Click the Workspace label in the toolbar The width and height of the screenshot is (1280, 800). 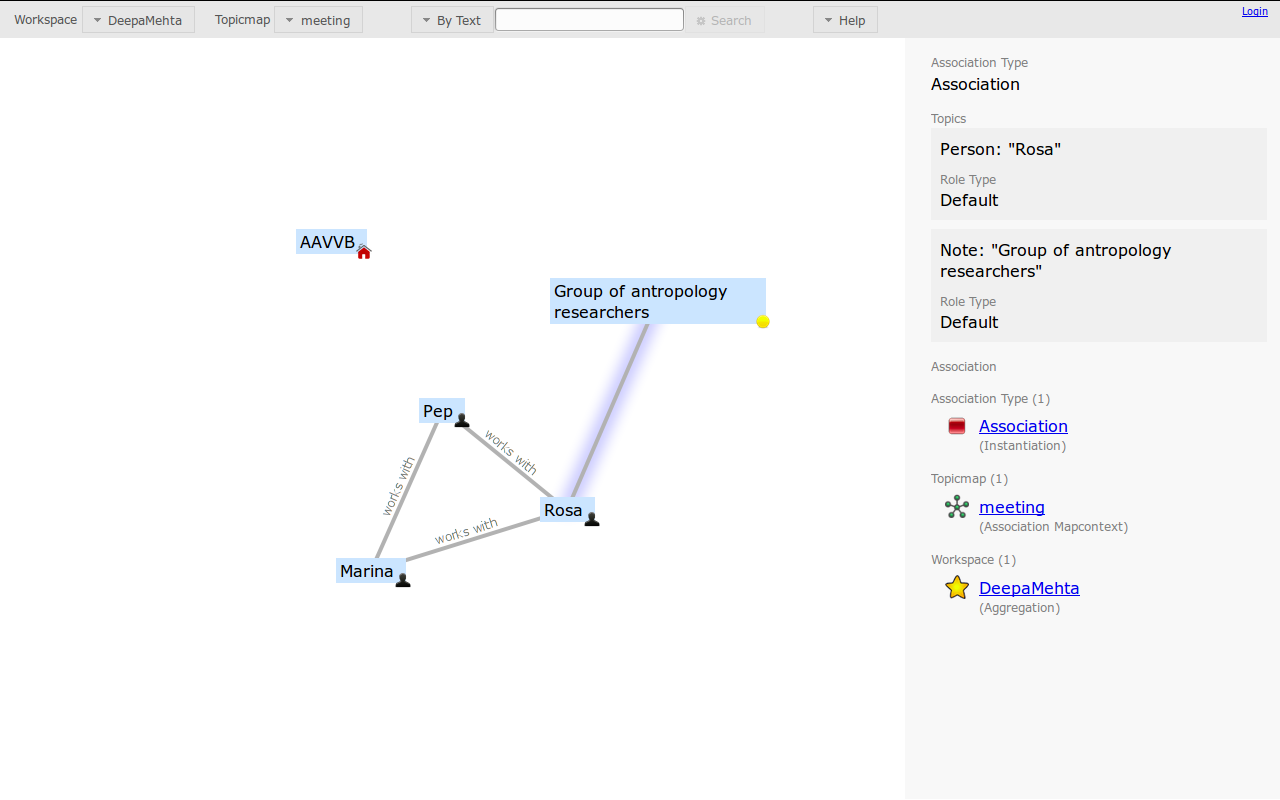click(x=45, y=20)
